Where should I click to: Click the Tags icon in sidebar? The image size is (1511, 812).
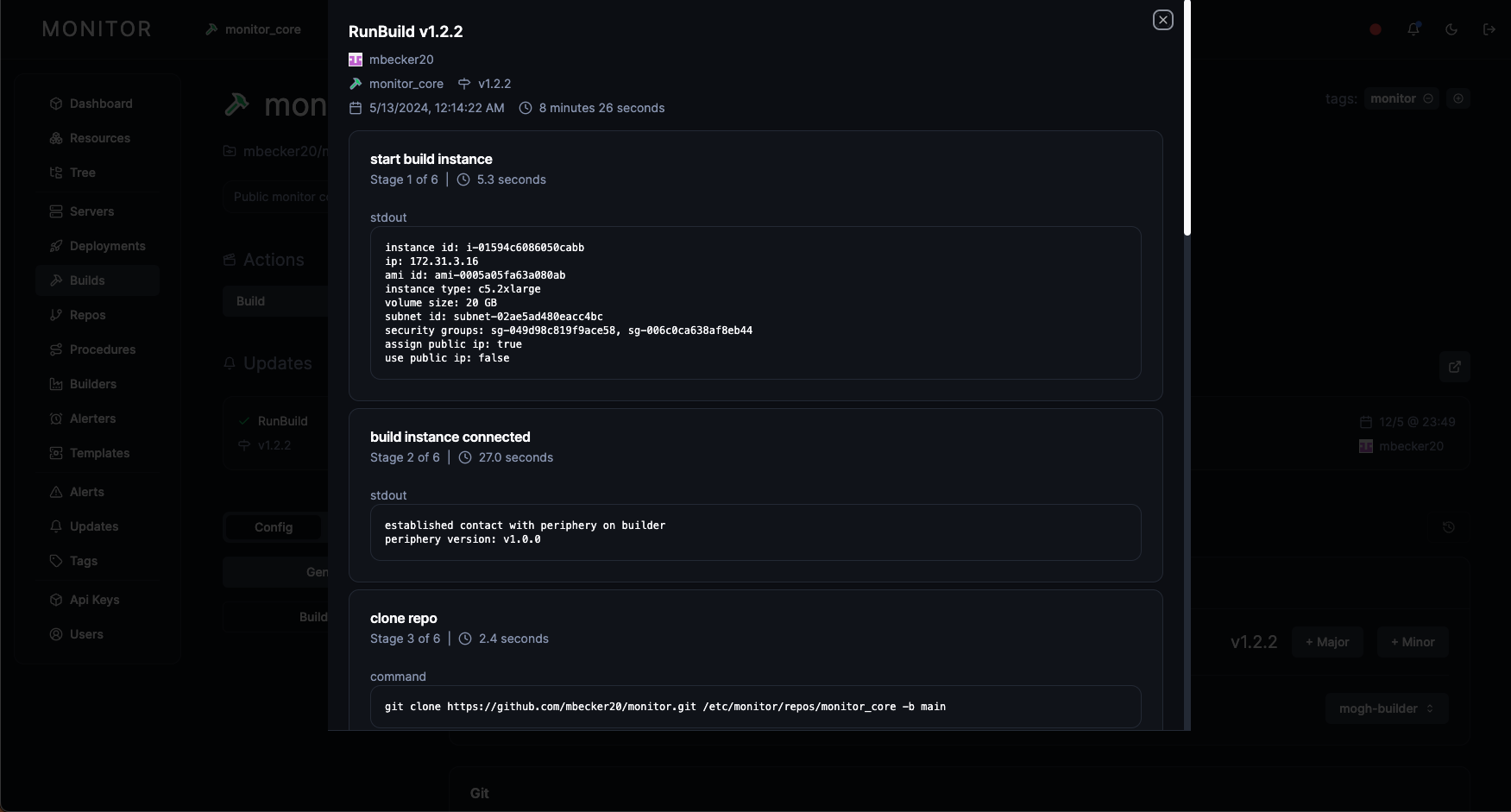click(x=56, y=561)
